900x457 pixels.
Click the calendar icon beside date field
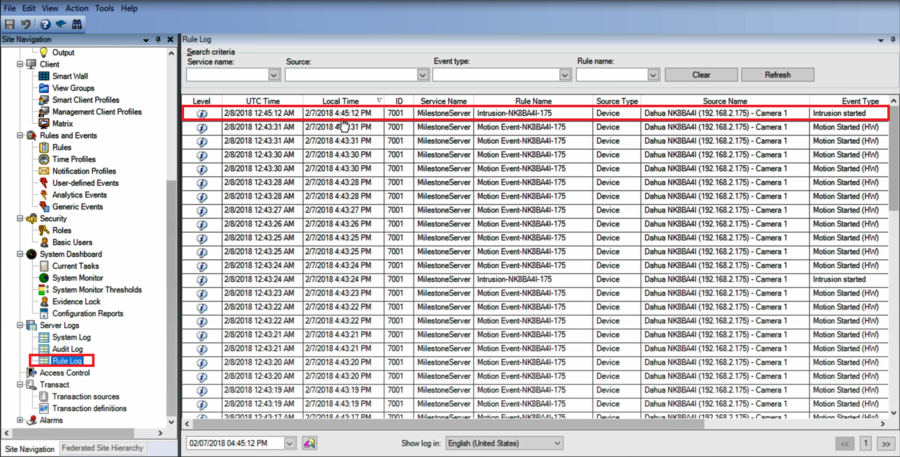pyautogui.click(x=309, y=443)
